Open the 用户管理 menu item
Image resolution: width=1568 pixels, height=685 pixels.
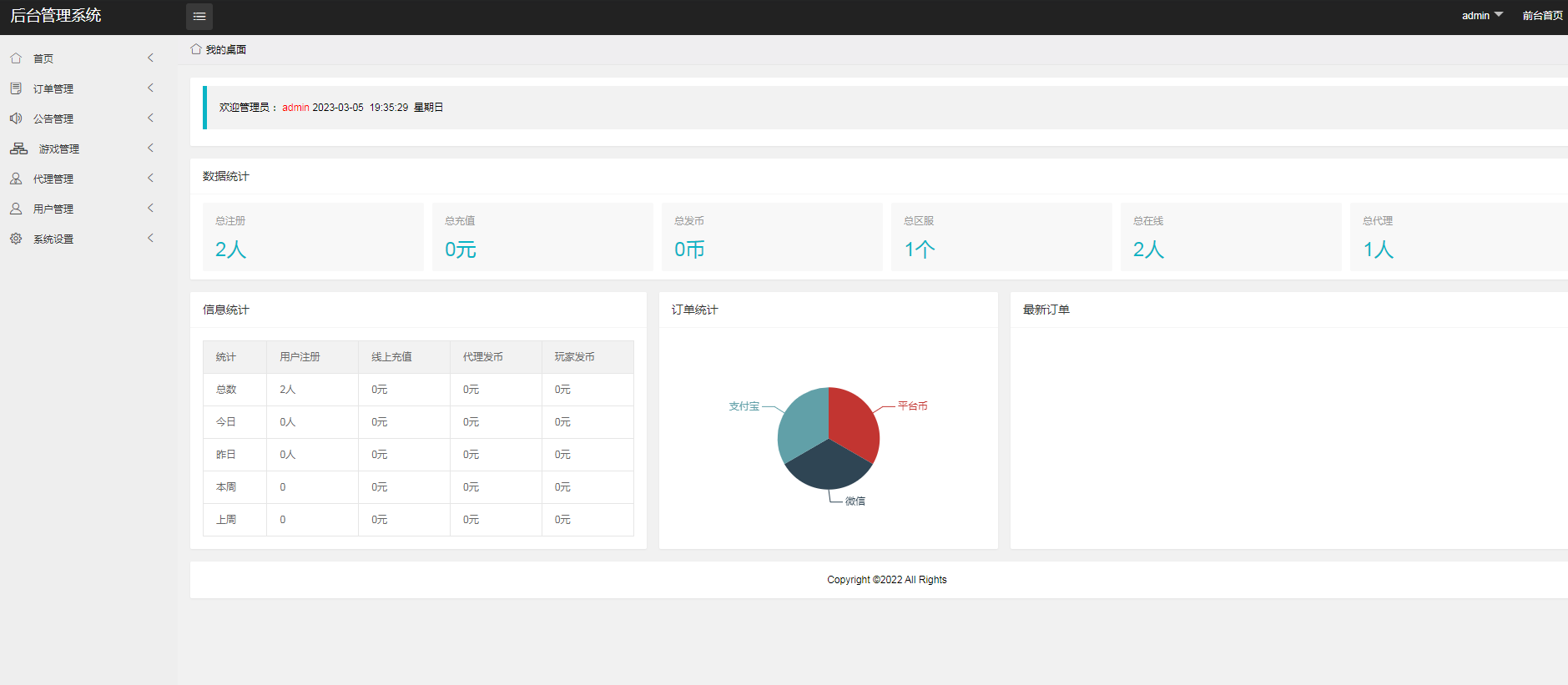tap(53, 209)
